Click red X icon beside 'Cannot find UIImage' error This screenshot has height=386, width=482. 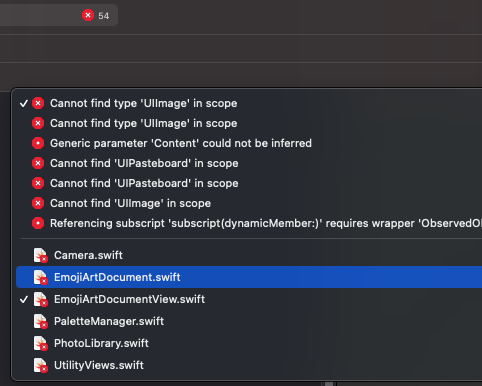38,203
